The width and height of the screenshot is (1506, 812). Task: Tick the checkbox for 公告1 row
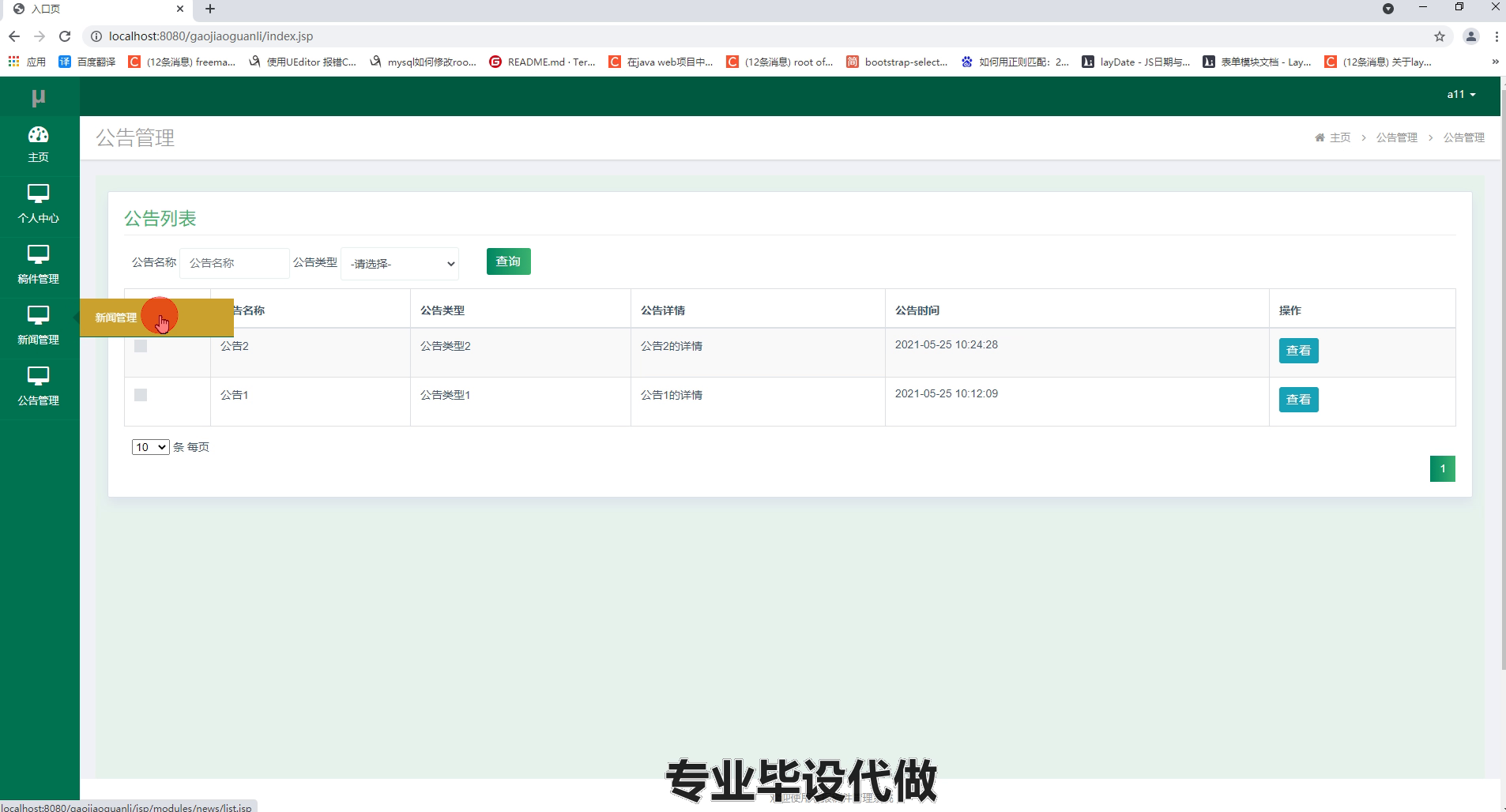141,395
